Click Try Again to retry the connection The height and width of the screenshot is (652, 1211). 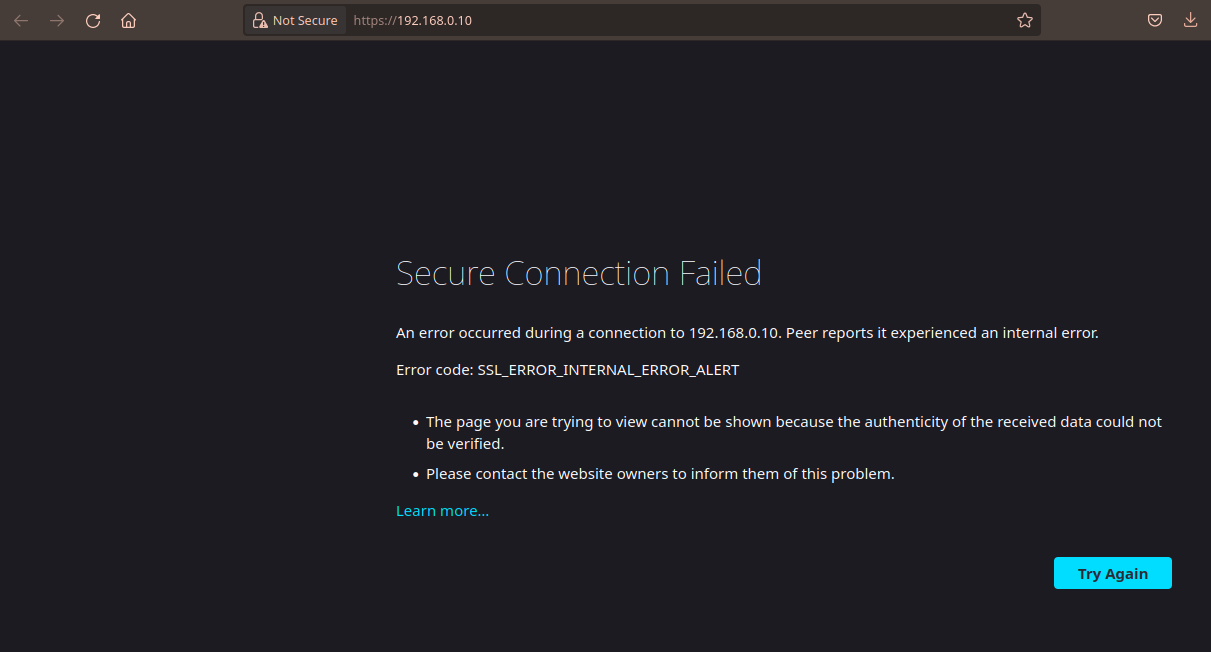tap(1112, 573)
